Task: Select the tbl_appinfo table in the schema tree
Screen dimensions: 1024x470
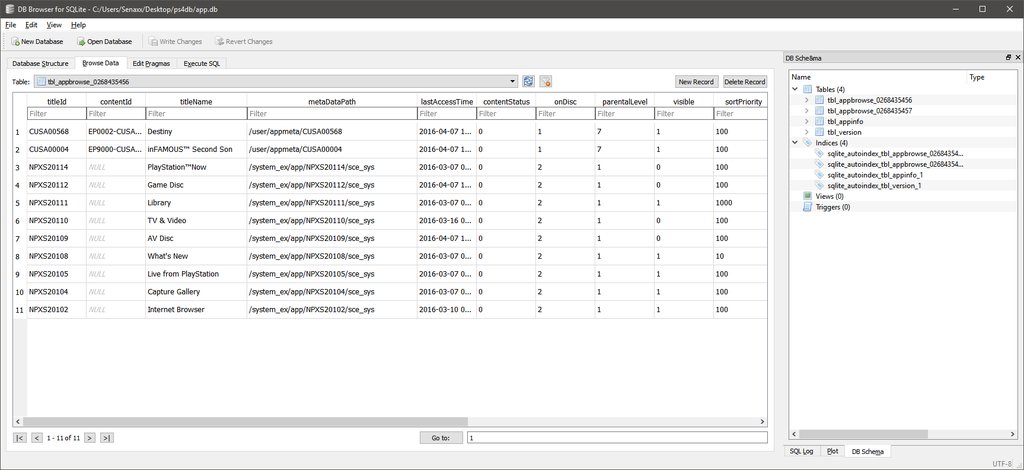Action: (x=846, y=121)
